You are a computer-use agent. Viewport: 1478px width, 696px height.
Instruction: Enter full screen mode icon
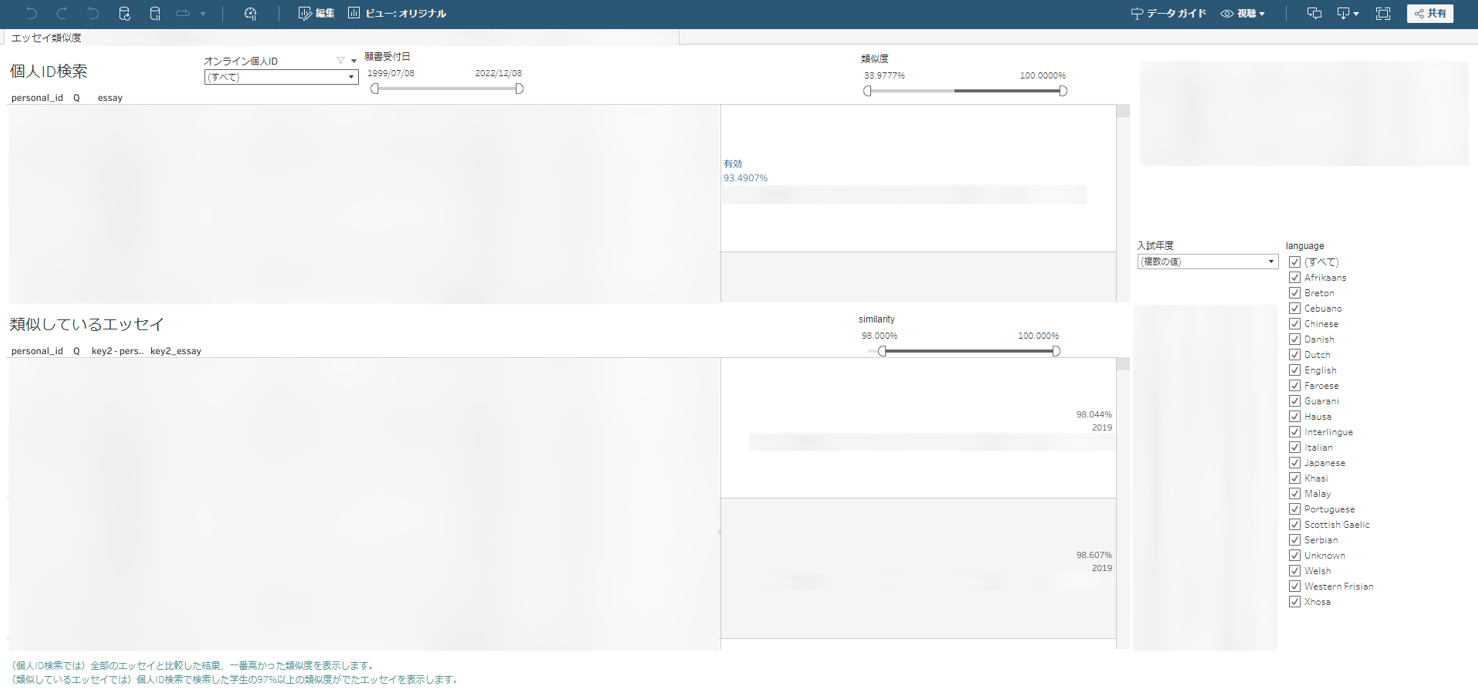[x=1383, y=13]
